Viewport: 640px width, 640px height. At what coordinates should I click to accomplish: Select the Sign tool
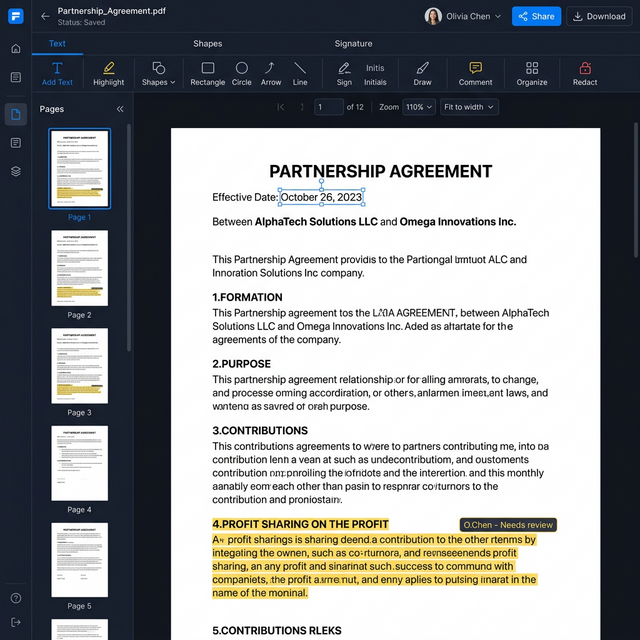[x=344, y=74]
